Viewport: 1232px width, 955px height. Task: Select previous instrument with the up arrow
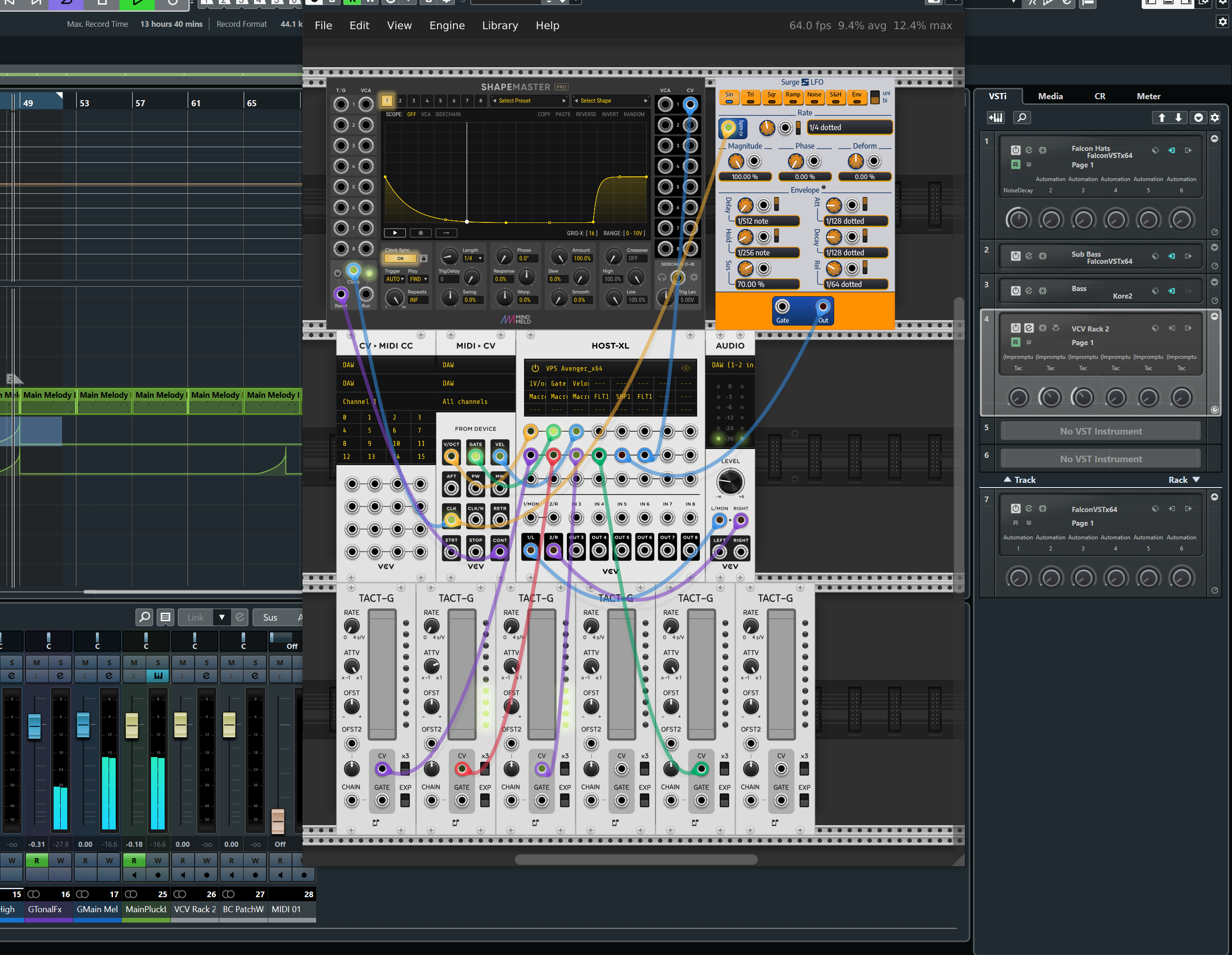coord(1161,117)
